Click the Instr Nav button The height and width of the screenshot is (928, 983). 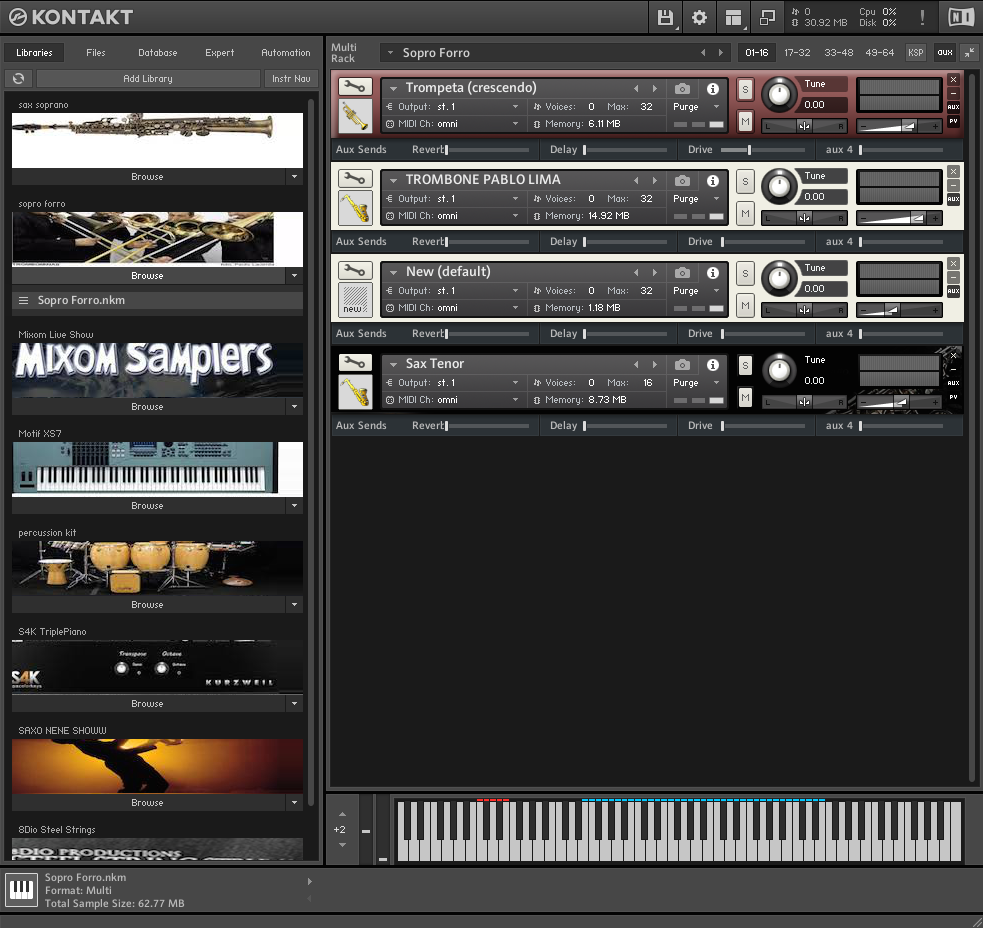click(291, 78)
